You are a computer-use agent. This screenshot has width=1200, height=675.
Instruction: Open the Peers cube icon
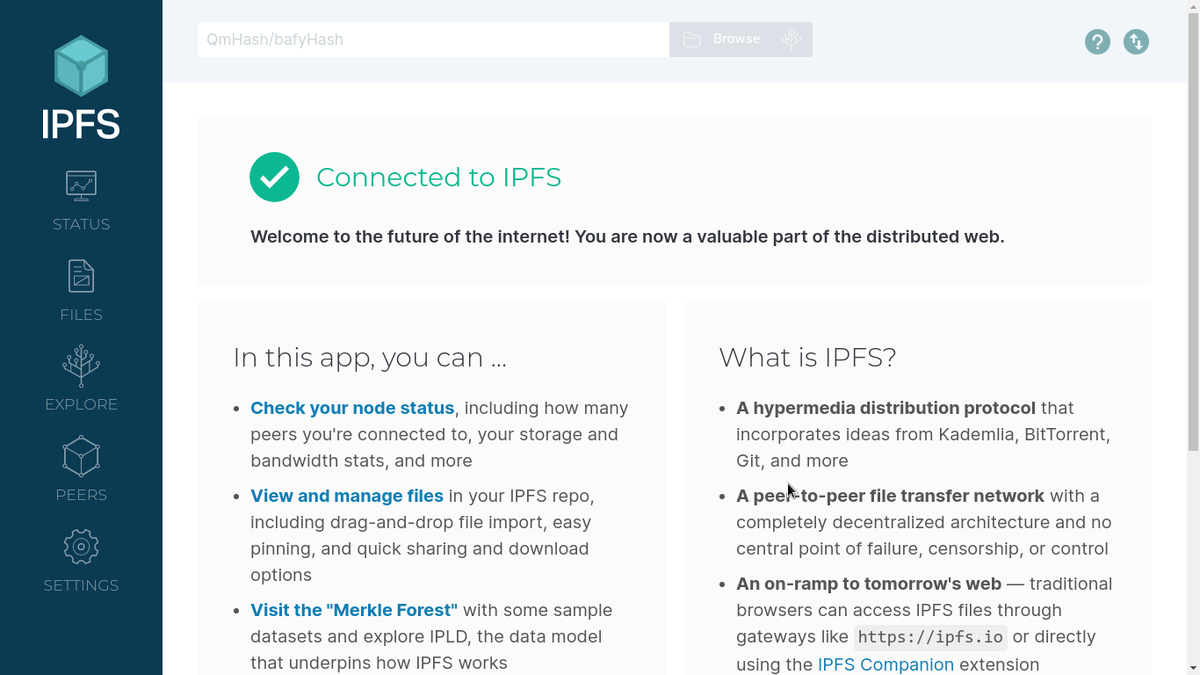pos(81,457)
